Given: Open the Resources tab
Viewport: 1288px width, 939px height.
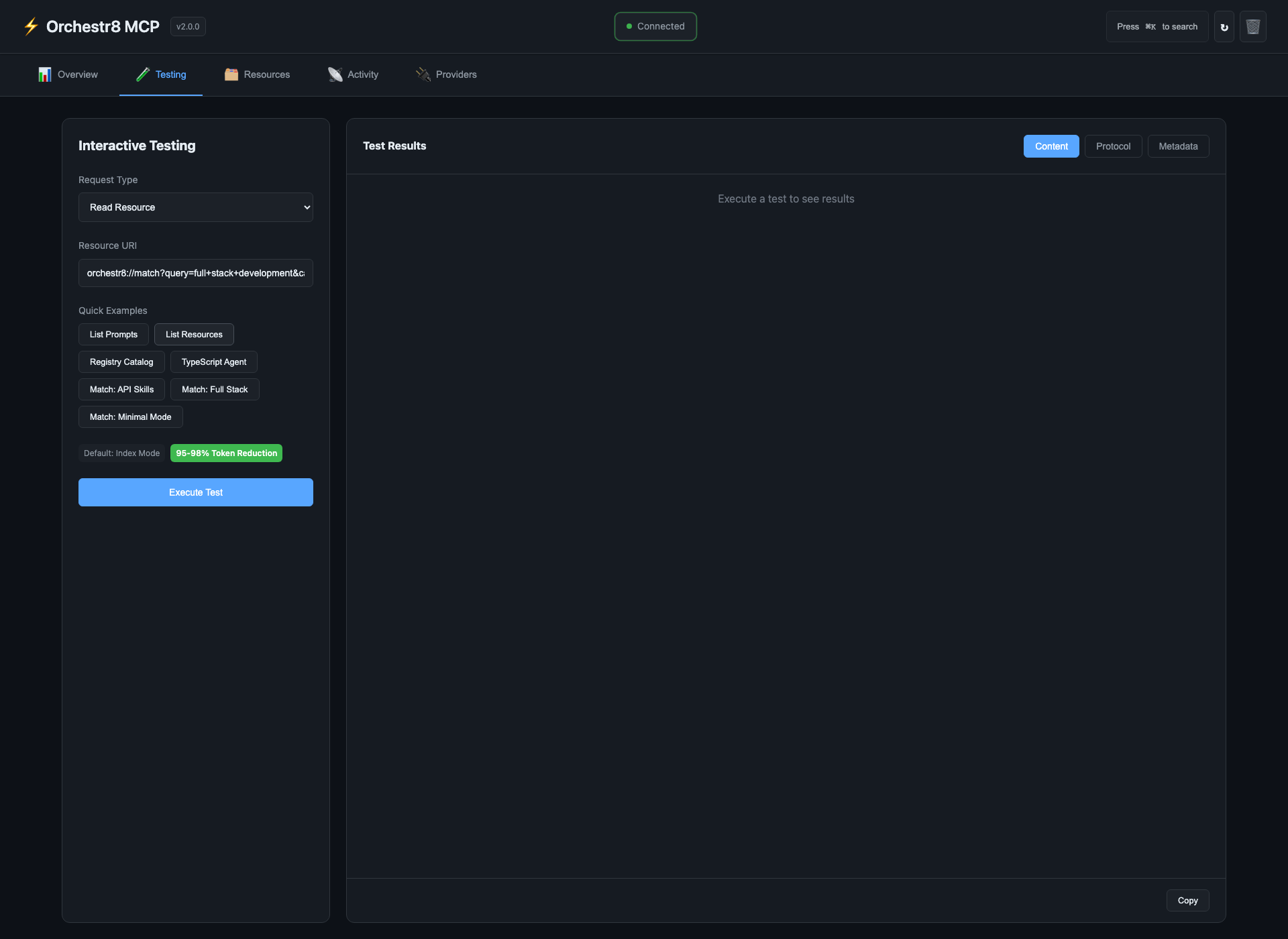Looking at the screenshot, I should (x=258, y=74).
